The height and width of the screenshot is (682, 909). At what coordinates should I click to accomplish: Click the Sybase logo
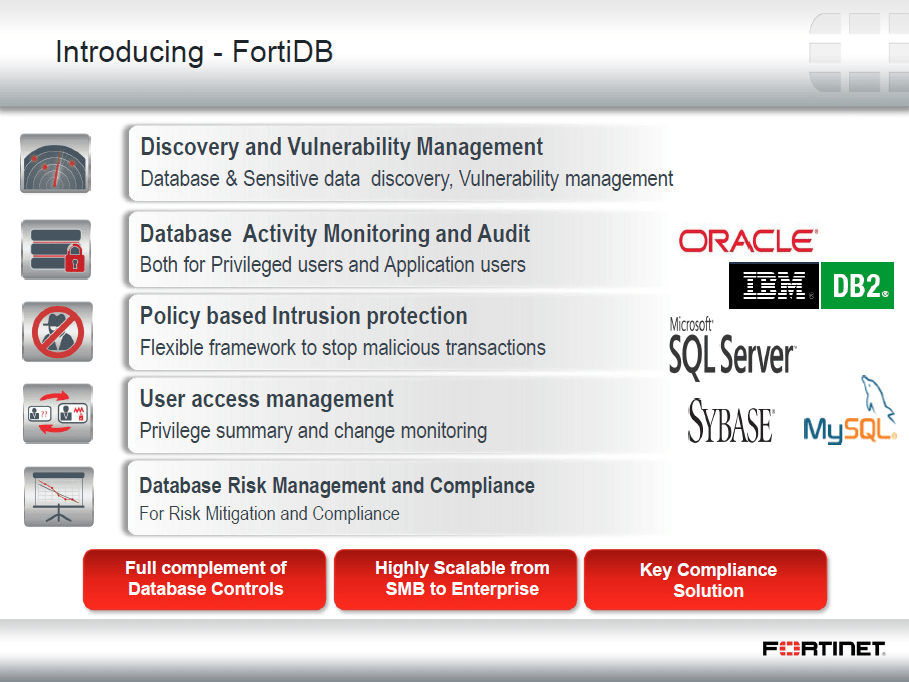[731, 422]
